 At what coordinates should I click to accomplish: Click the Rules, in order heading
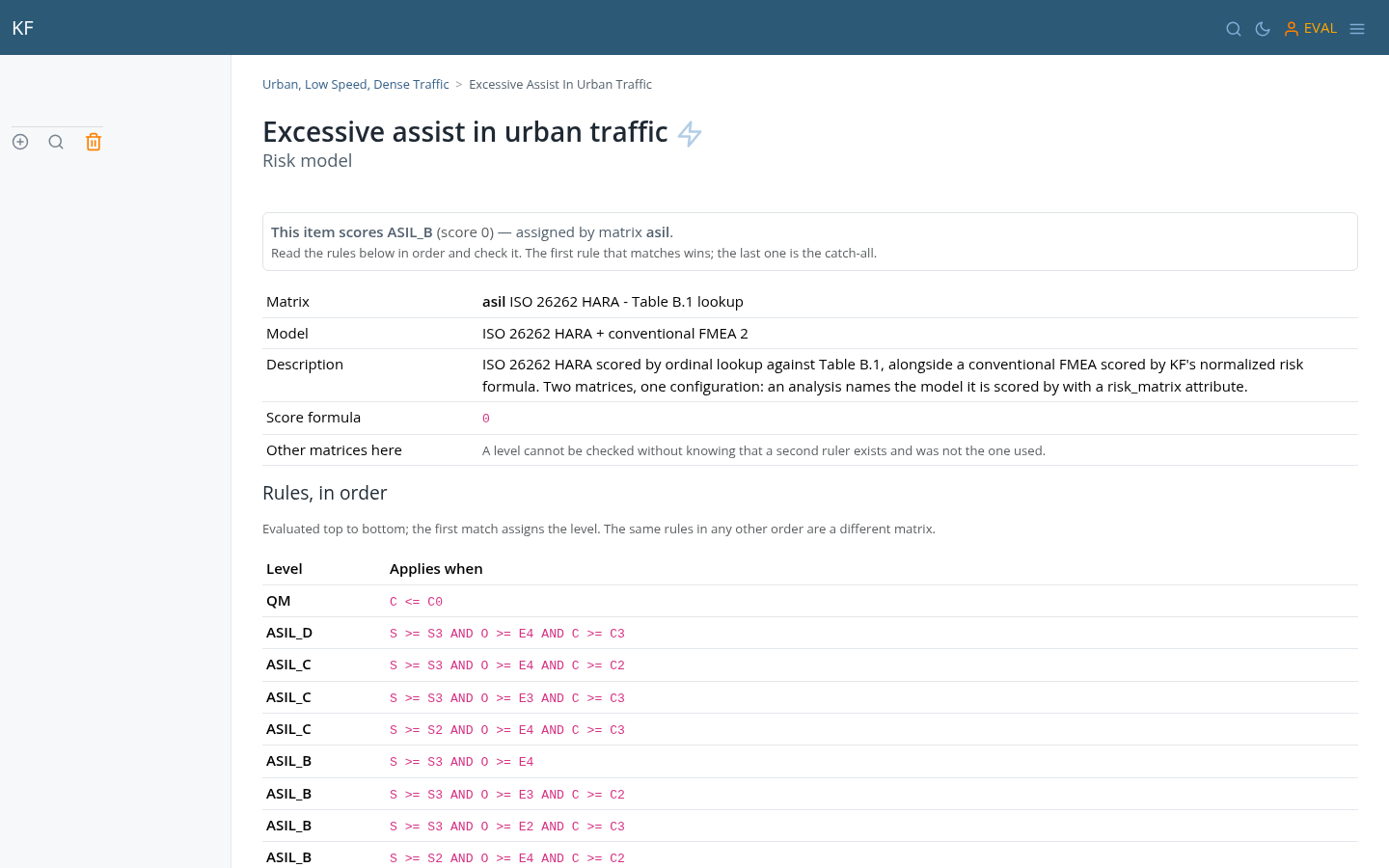(325, 493)
